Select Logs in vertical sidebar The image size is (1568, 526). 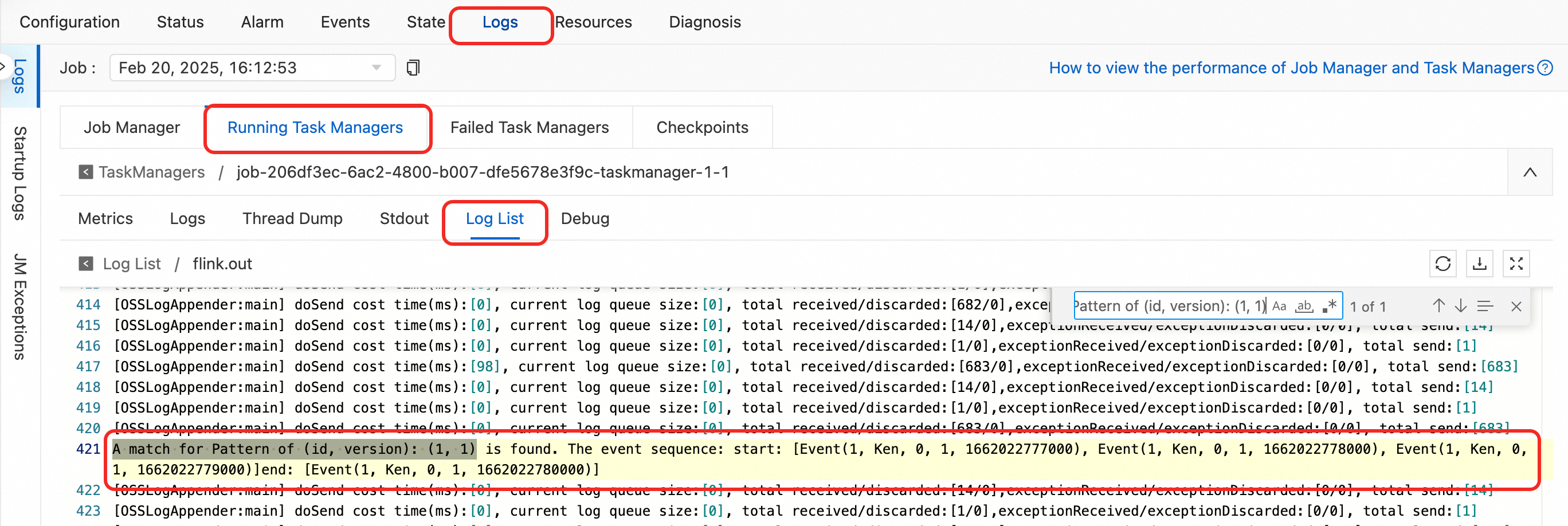click(x=19, y=76)
